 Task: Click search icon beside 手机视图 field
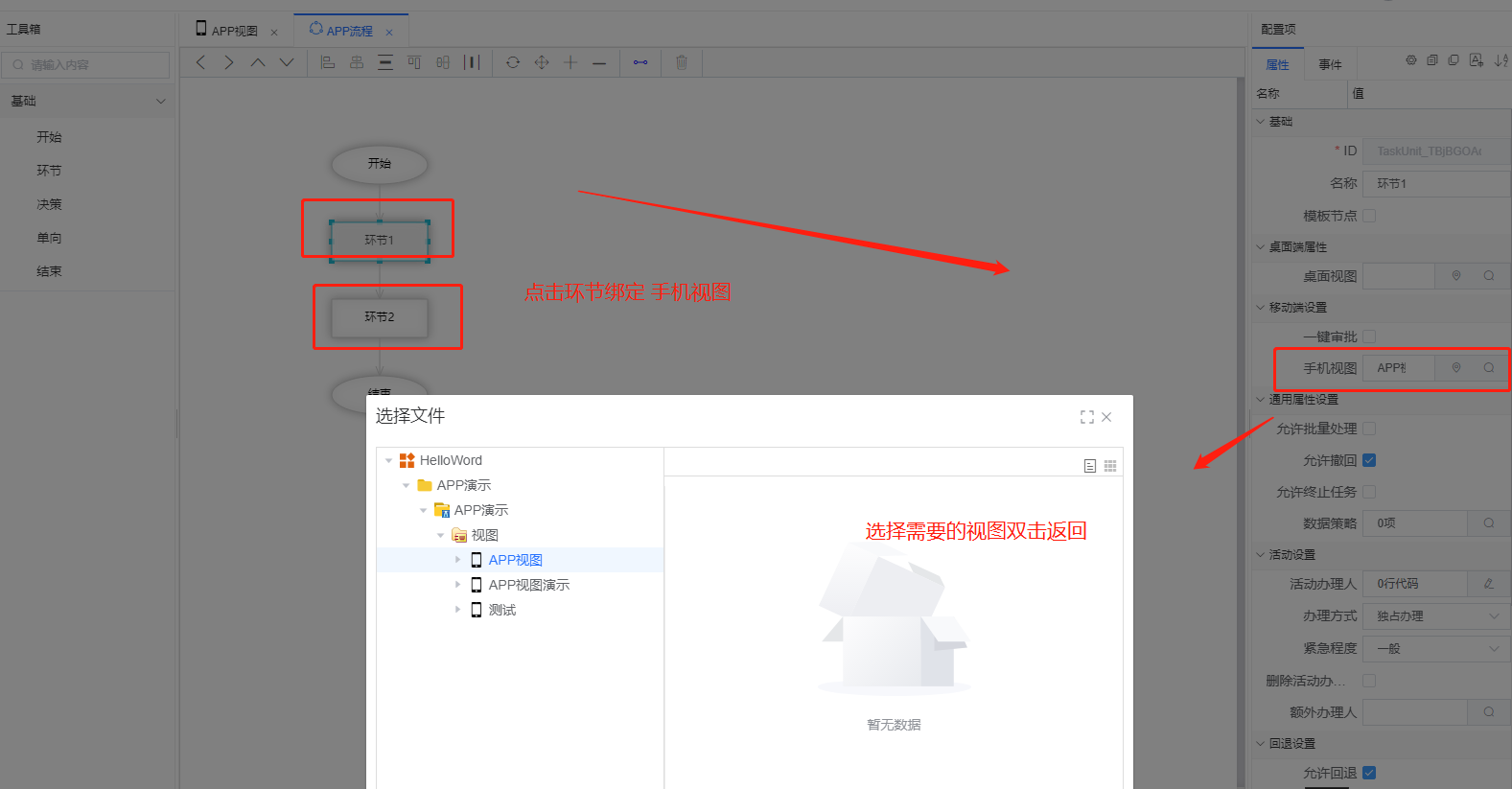click(1489, 368)
